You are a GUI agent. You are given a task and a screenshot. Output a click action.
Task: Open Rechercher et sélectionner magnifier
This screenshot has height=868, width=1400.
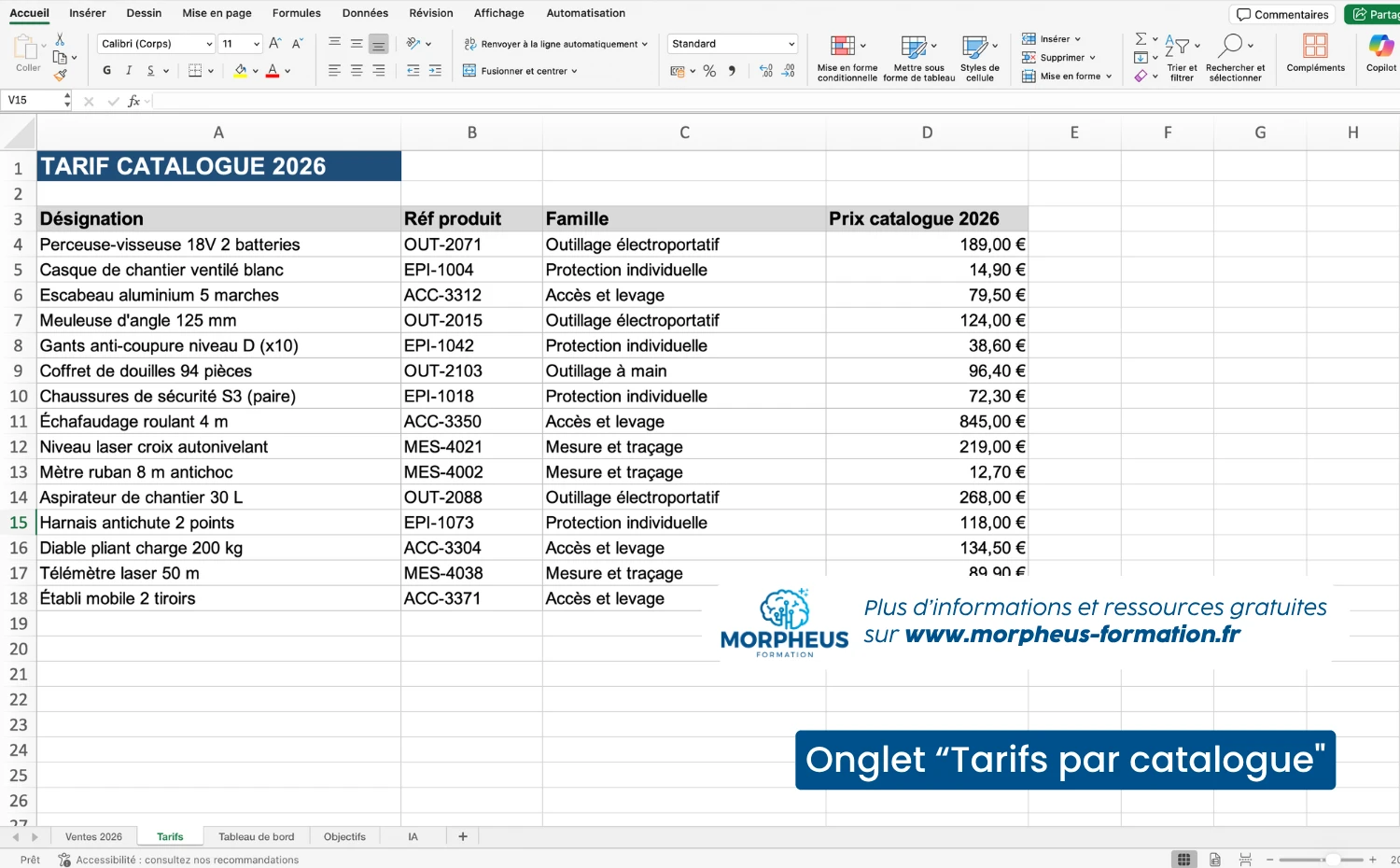pyautogui.click(x=1235, y=58)
